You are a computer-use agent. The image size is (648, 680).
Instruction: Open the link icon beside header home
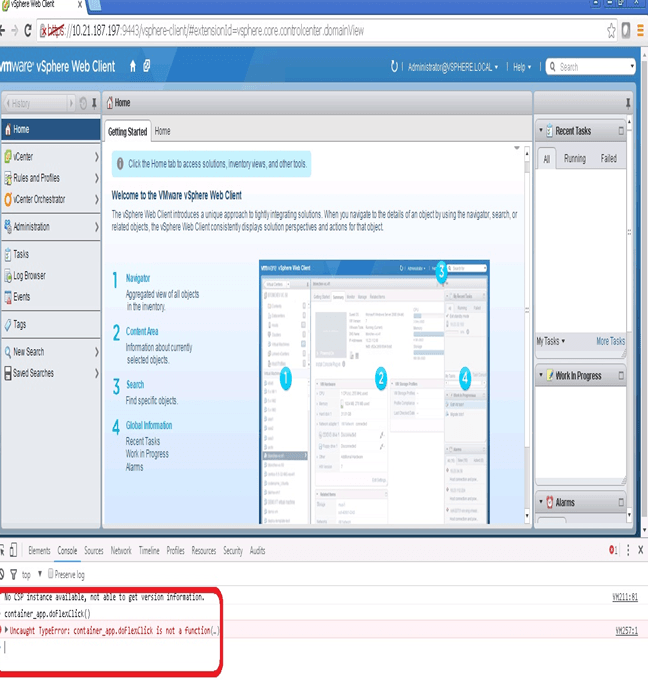[x=147, y=66]
